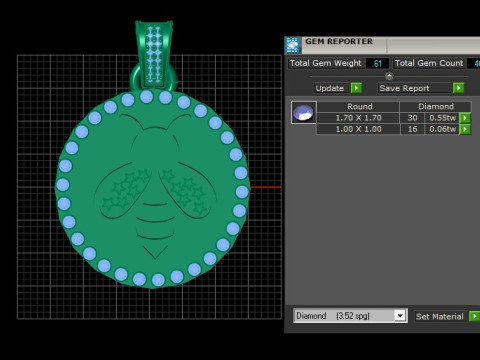Select the 1.70 X 1.70 size cell
Image resolution: width=480 pixels, height=360 pixels.
click(x=358, y=118)
